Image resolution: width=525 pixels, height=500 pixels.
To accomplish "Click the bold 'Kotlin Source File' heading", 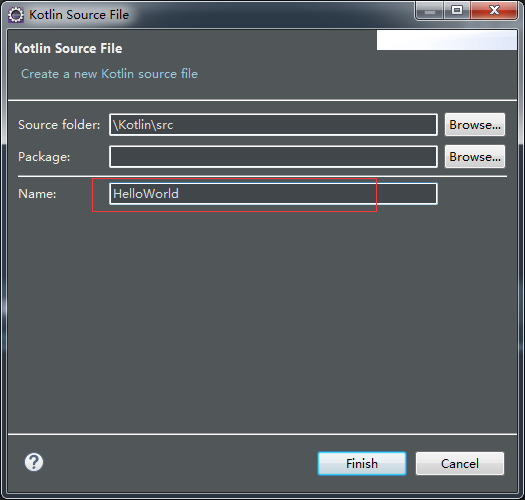I will tap(68, 48).
